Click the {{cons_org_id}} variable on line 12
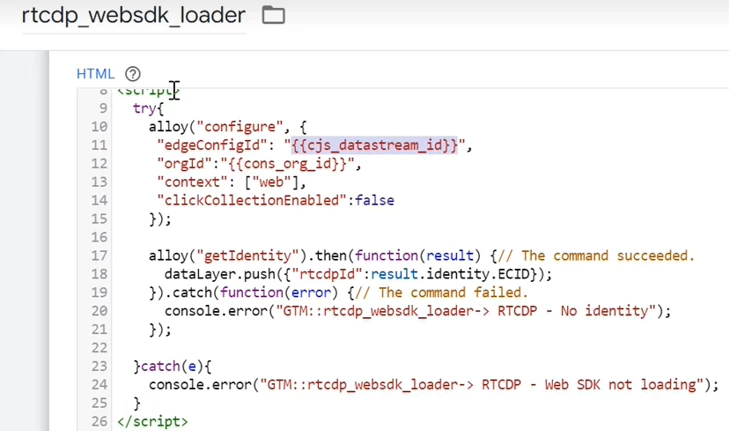The width and height of the screenshot is (729, 431). click(x=287, y=164)
